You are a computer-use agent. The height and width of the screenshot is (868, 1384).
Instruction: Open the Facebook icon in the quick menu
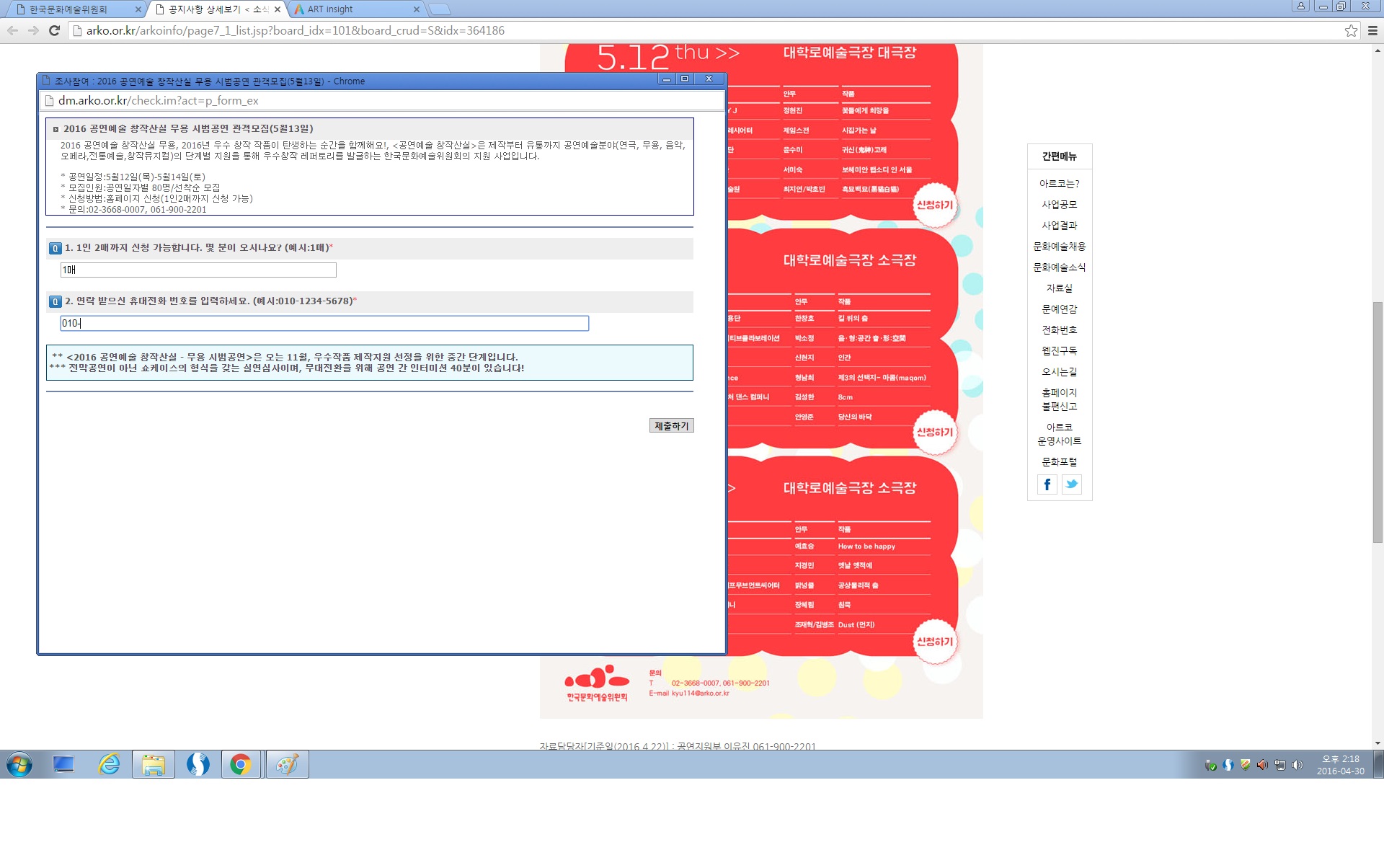click(1047, 484)
